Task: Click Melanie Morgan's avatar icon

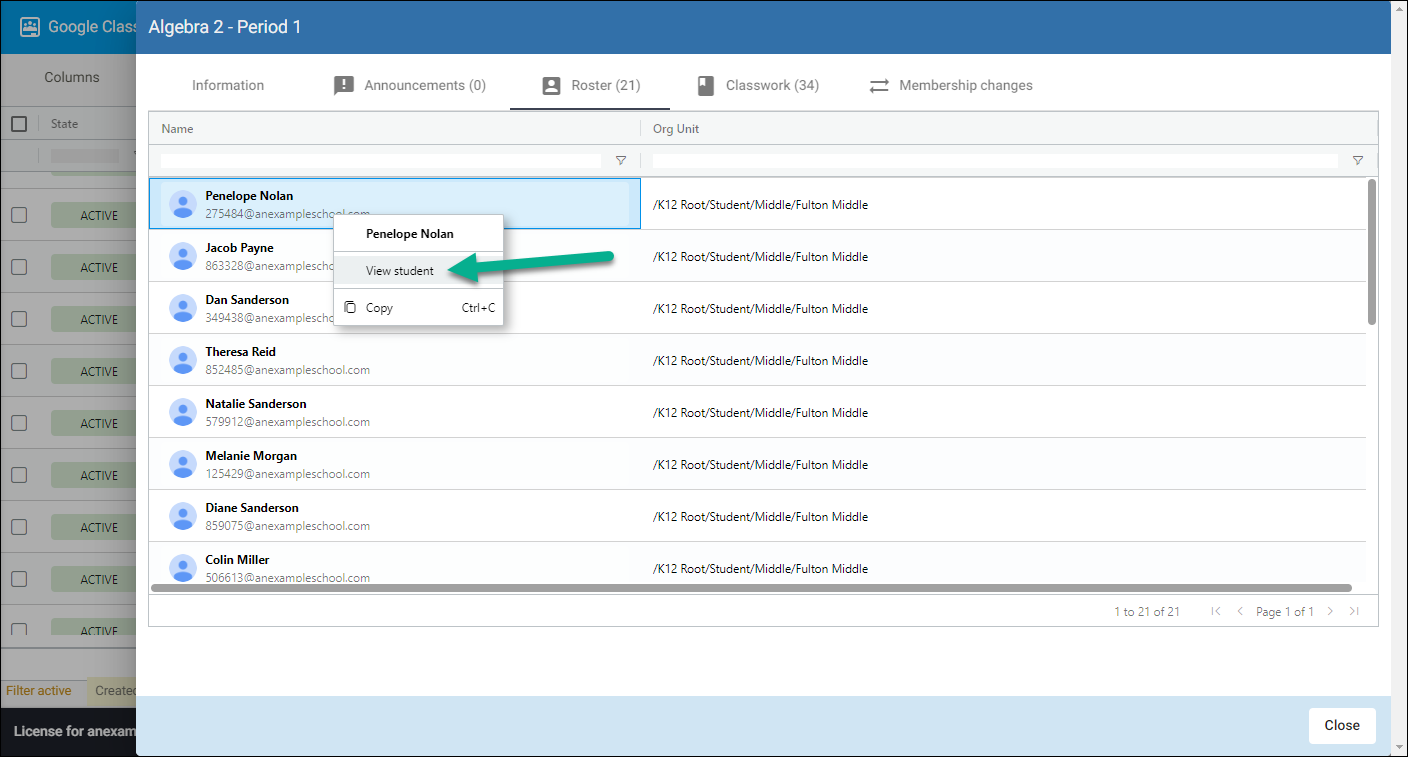Action: (x=182, y=464)
